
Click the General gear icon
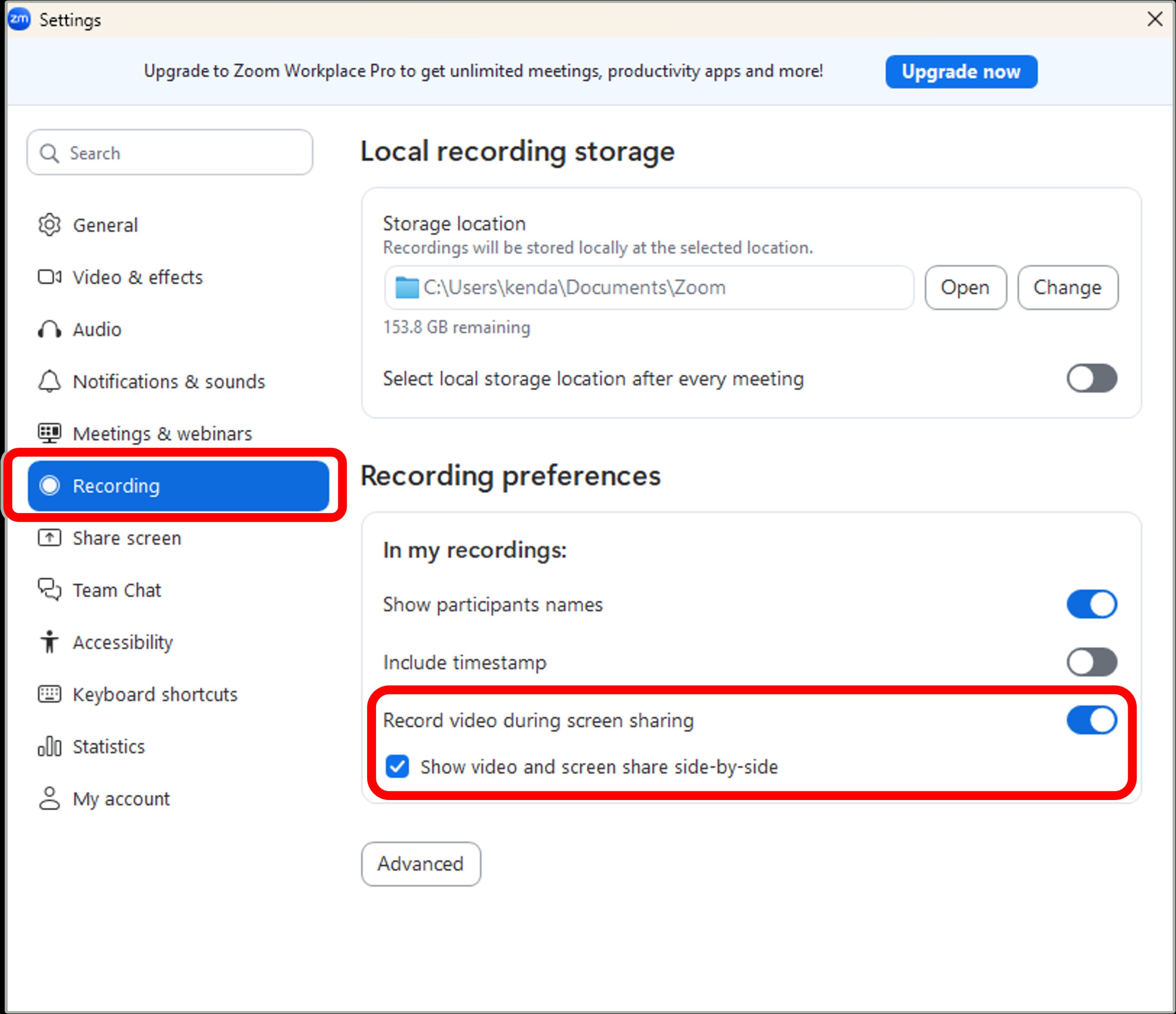[x=49, y=225]
